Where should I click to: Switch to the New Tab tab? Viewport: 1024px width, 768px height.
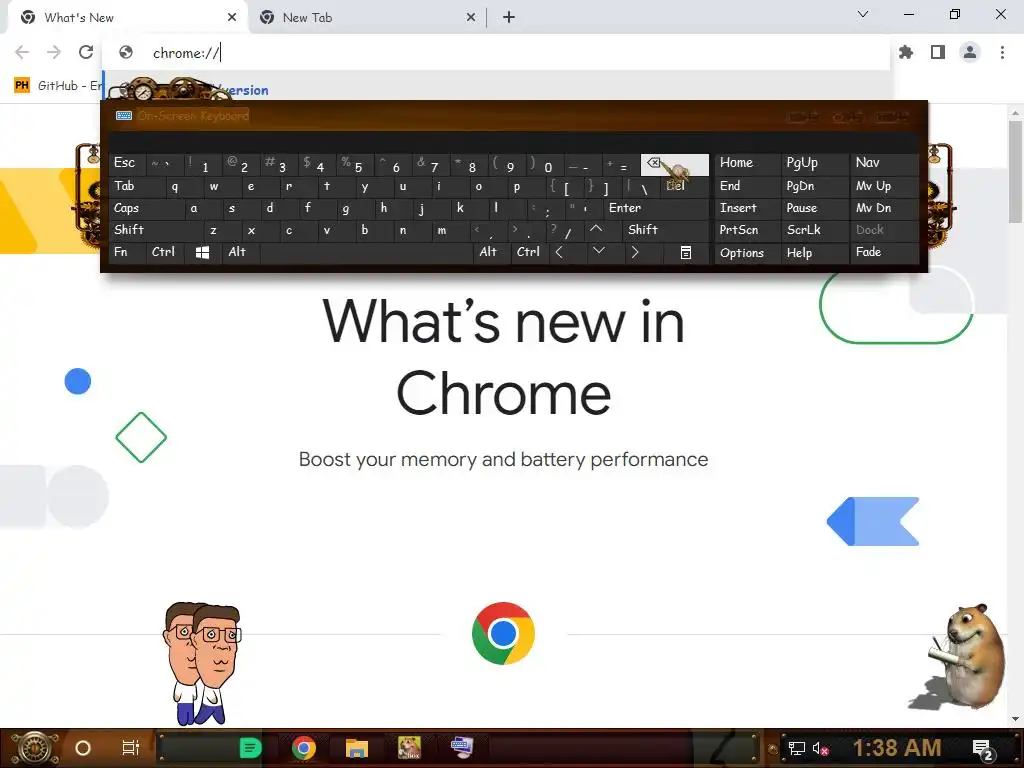coord(366,18)
